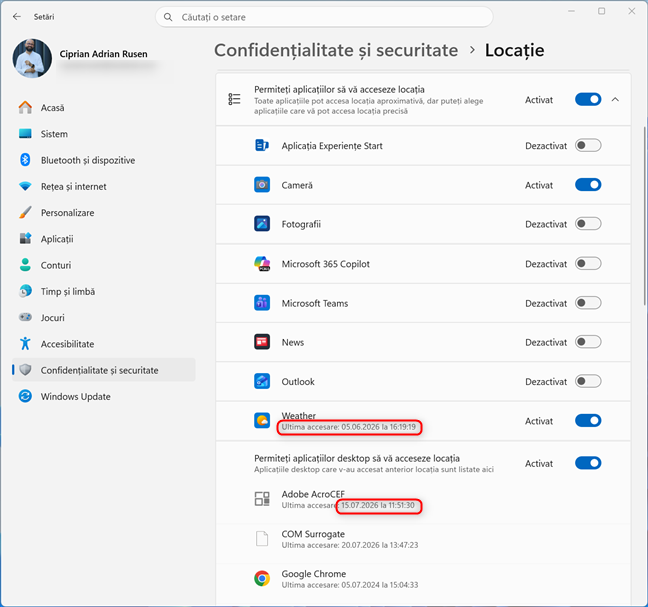Enable location for Aplicația Experiențe Start

point(588,145)
